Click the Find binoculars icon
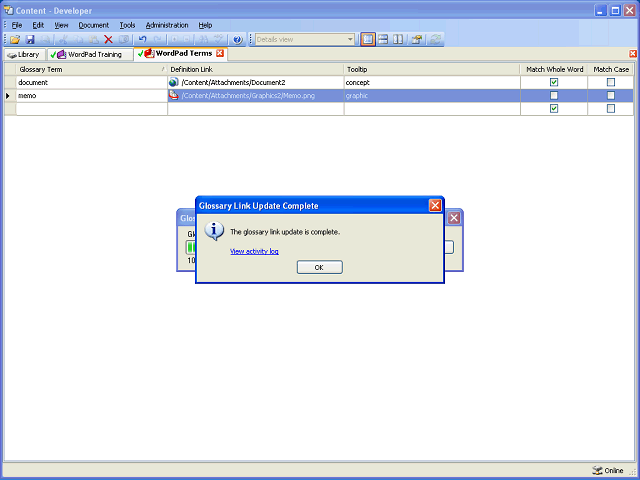The image size is (640, 480). coord(204,40)
